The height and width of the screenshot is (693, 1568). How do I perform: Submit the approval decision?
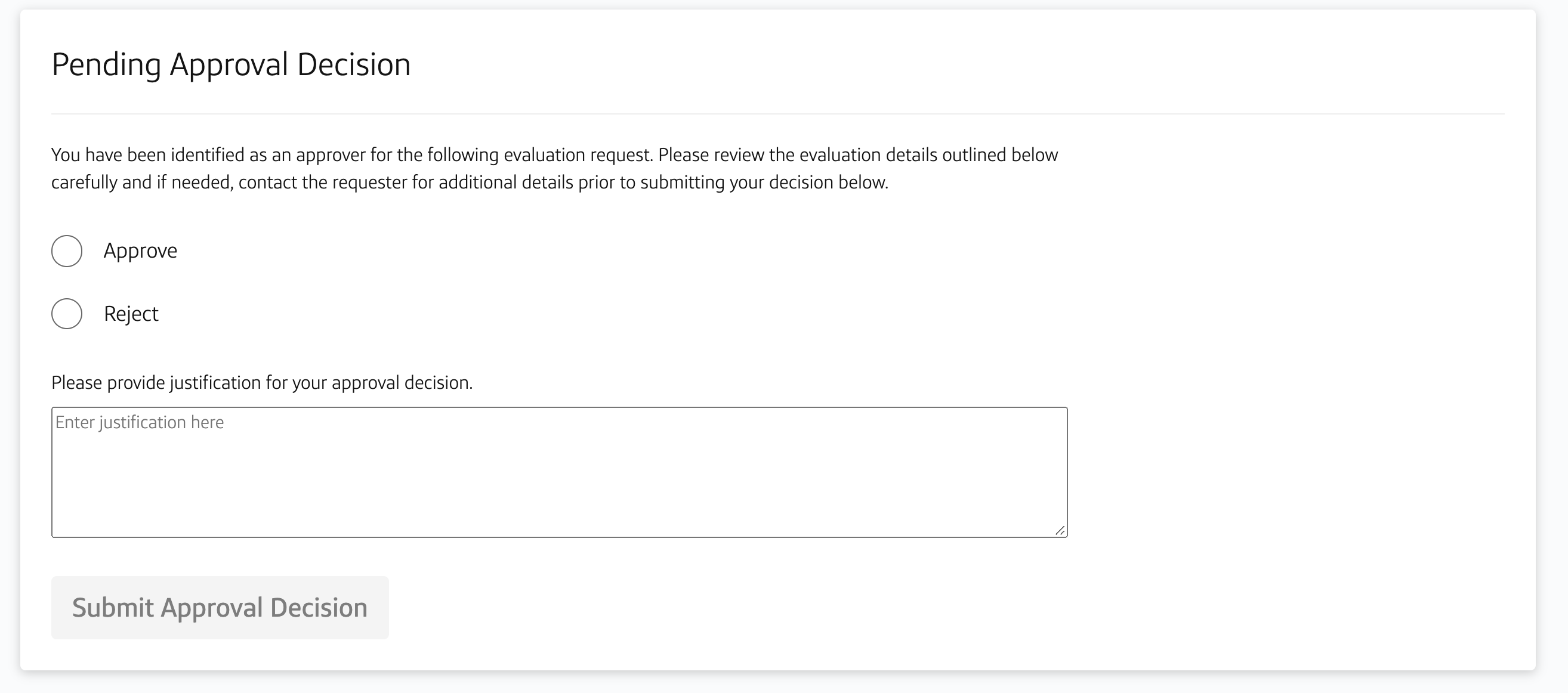click(x=220, y=608)
